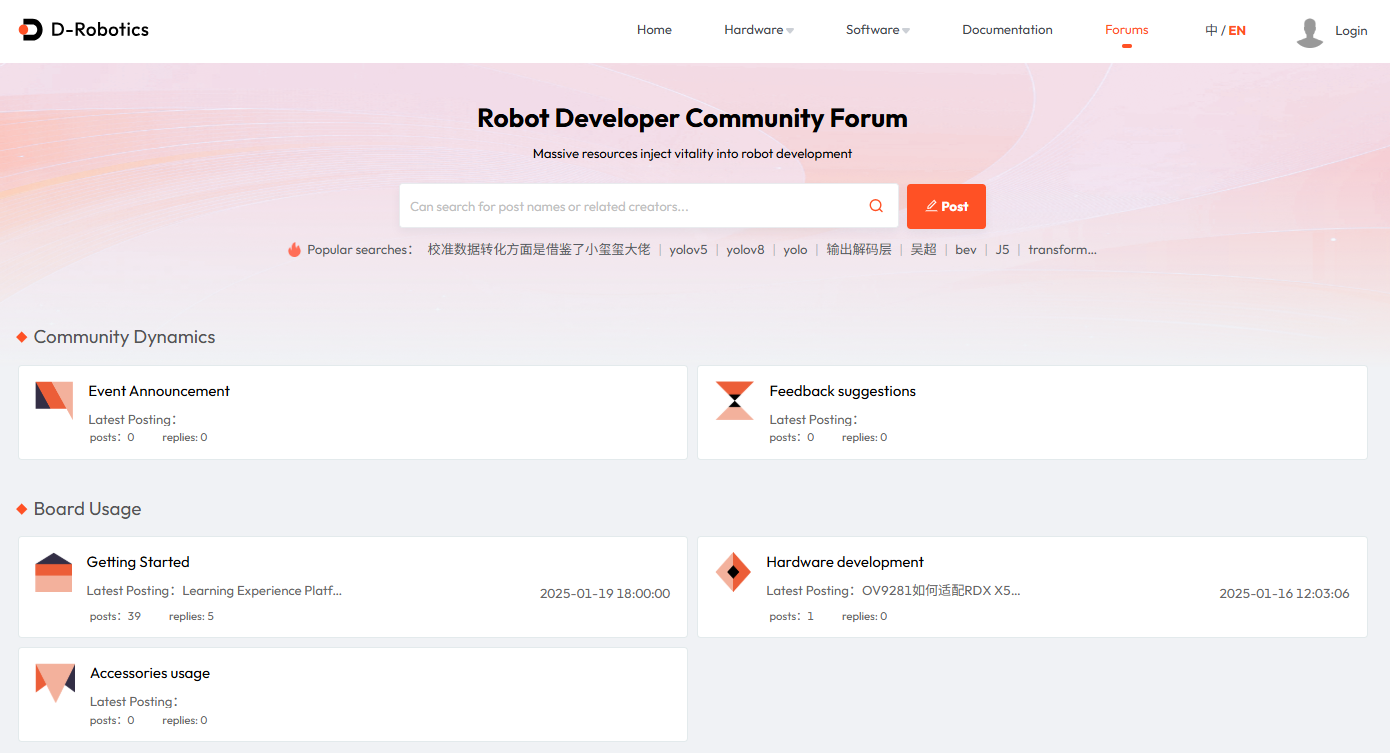The image size is (1390, 753).
Task: Open the Getting Started board title
Action: tap(138, 562)
